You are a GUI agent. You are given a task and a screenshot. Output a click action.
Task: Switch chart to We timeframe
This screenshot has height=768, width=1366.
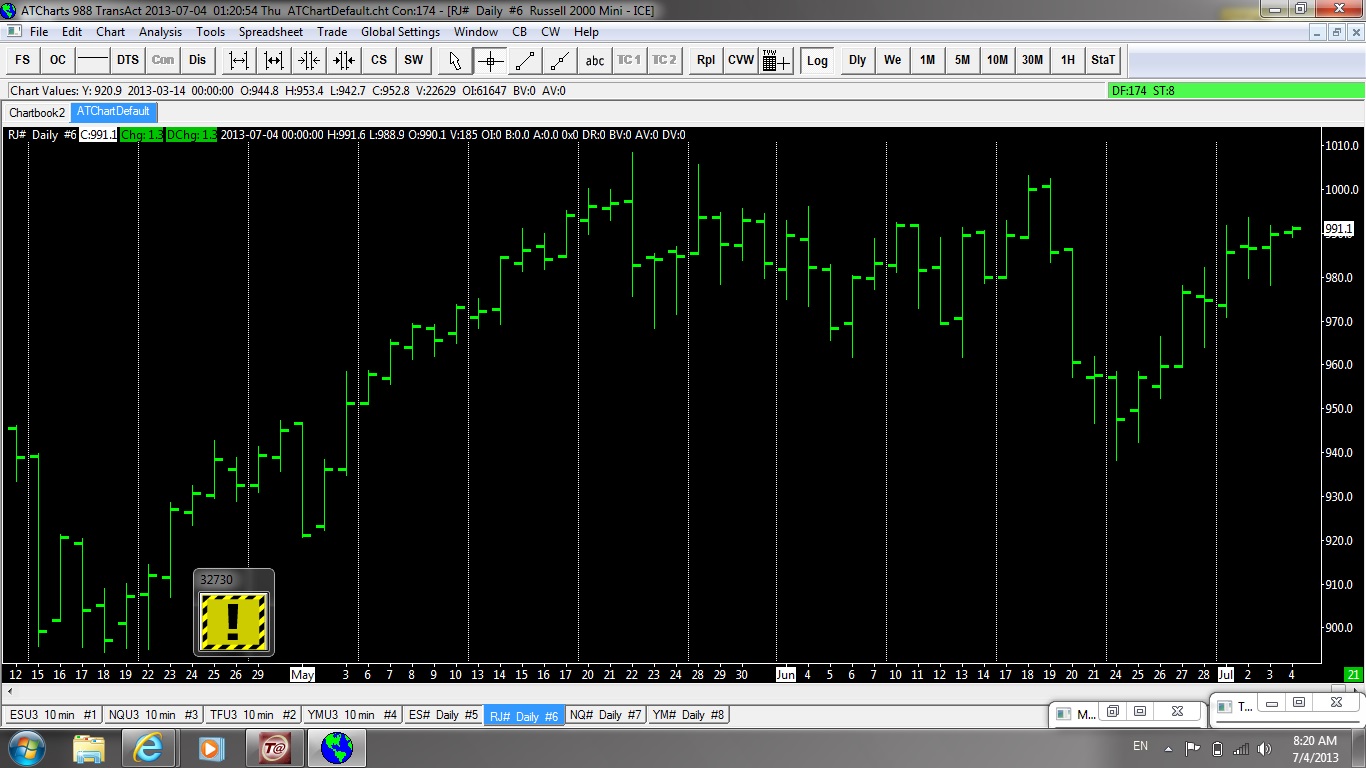click(x=893, y=60)
